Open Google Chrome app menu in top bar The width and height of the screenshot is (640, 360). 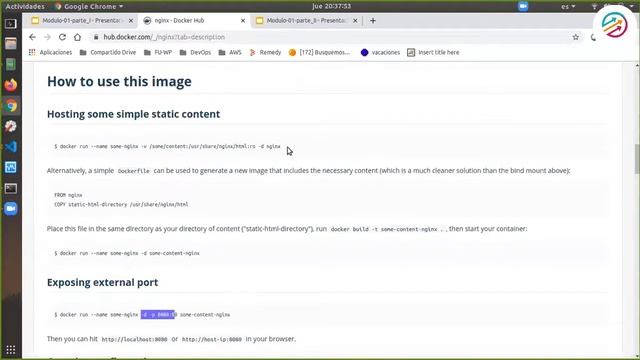click(89, 6)
